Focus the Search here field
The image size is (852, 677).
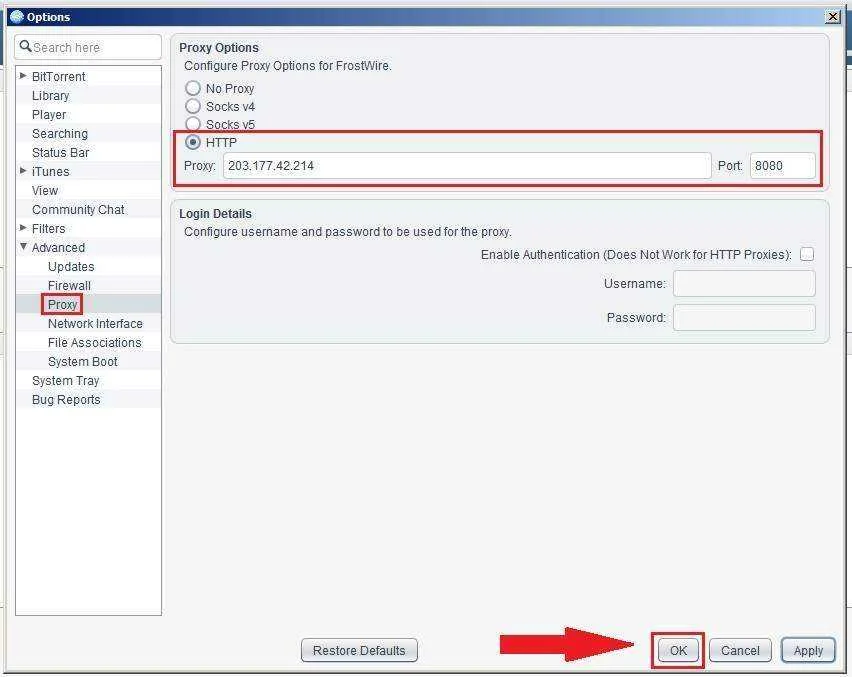[88, 47]
